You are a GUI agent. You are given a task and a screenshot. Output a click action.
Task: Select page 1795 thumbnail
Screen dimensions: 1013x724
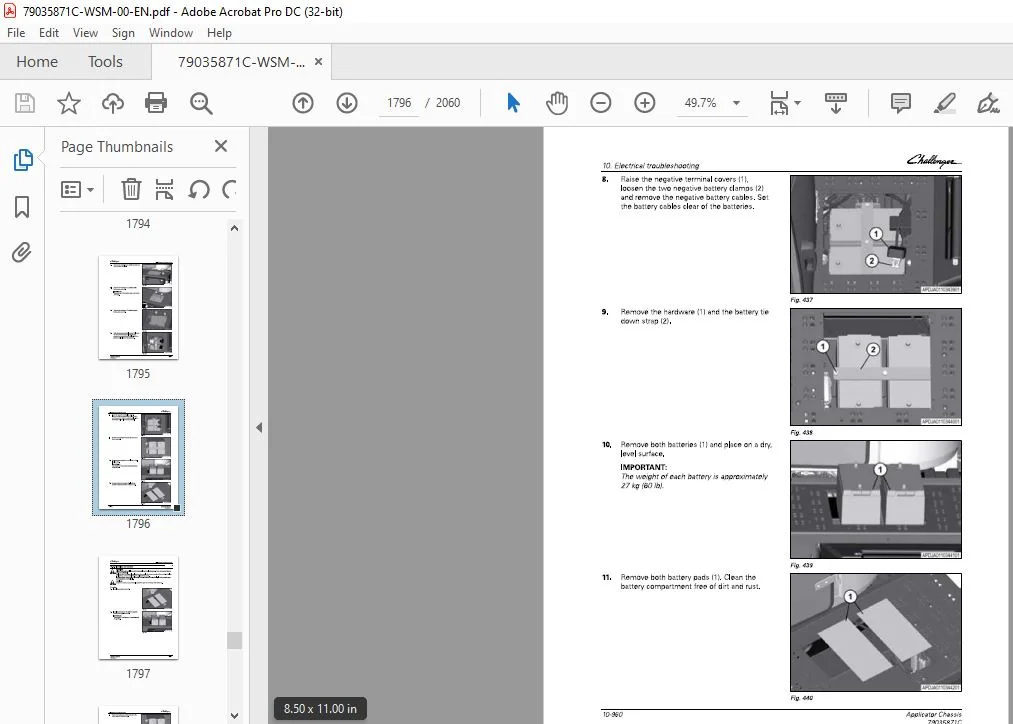[138, 307]
